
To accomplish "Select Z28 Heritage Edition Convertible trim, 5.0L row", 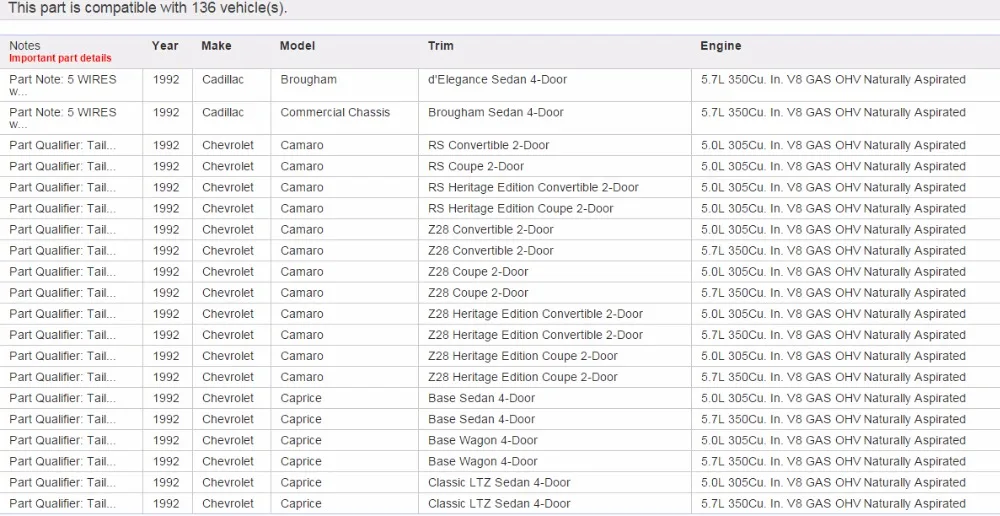I will point(536,314).
